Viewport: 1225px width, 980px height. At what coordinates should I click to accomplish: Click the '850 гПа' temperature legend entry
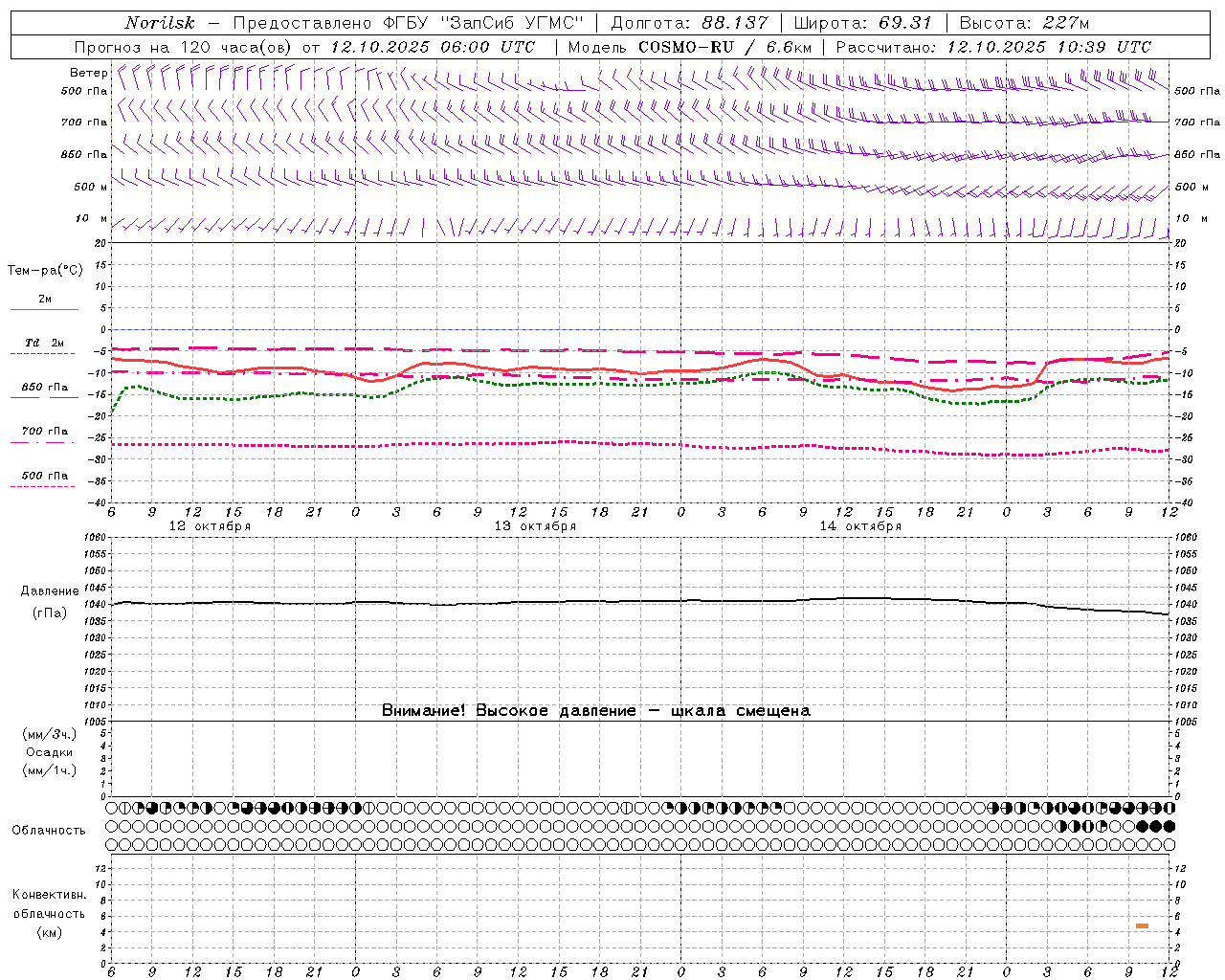[44, 387]
